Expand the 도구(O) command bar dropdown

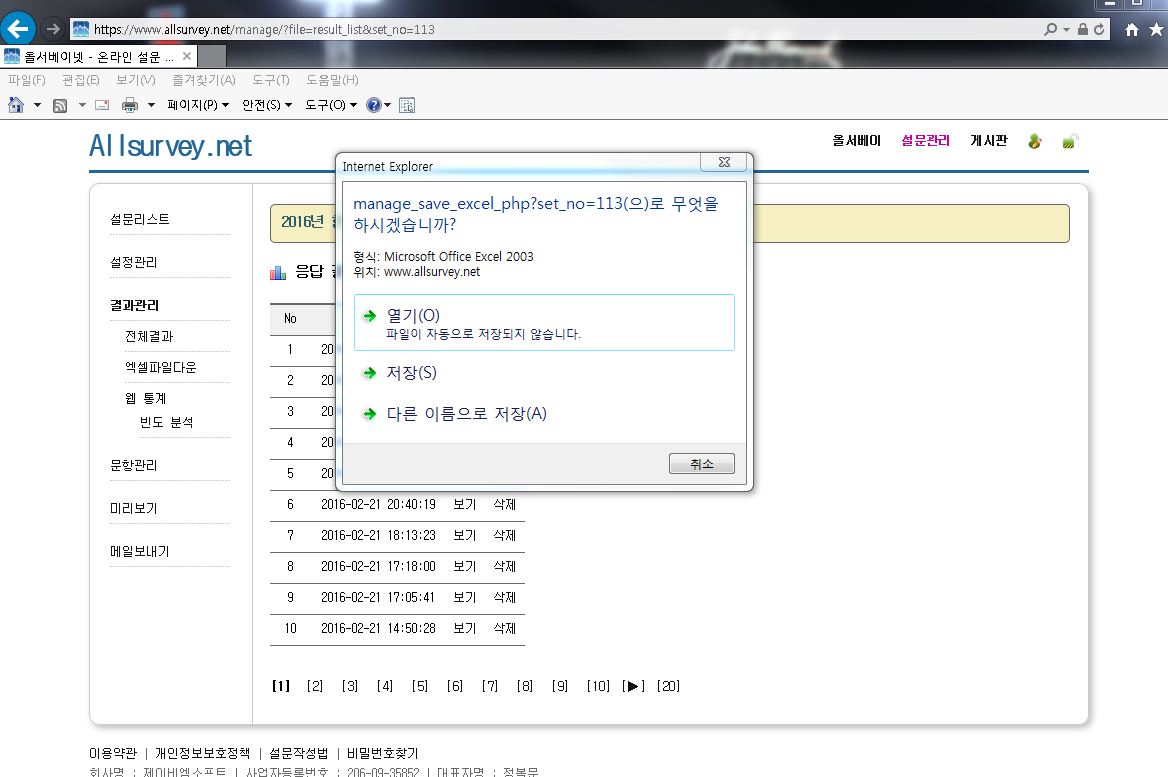330,105
